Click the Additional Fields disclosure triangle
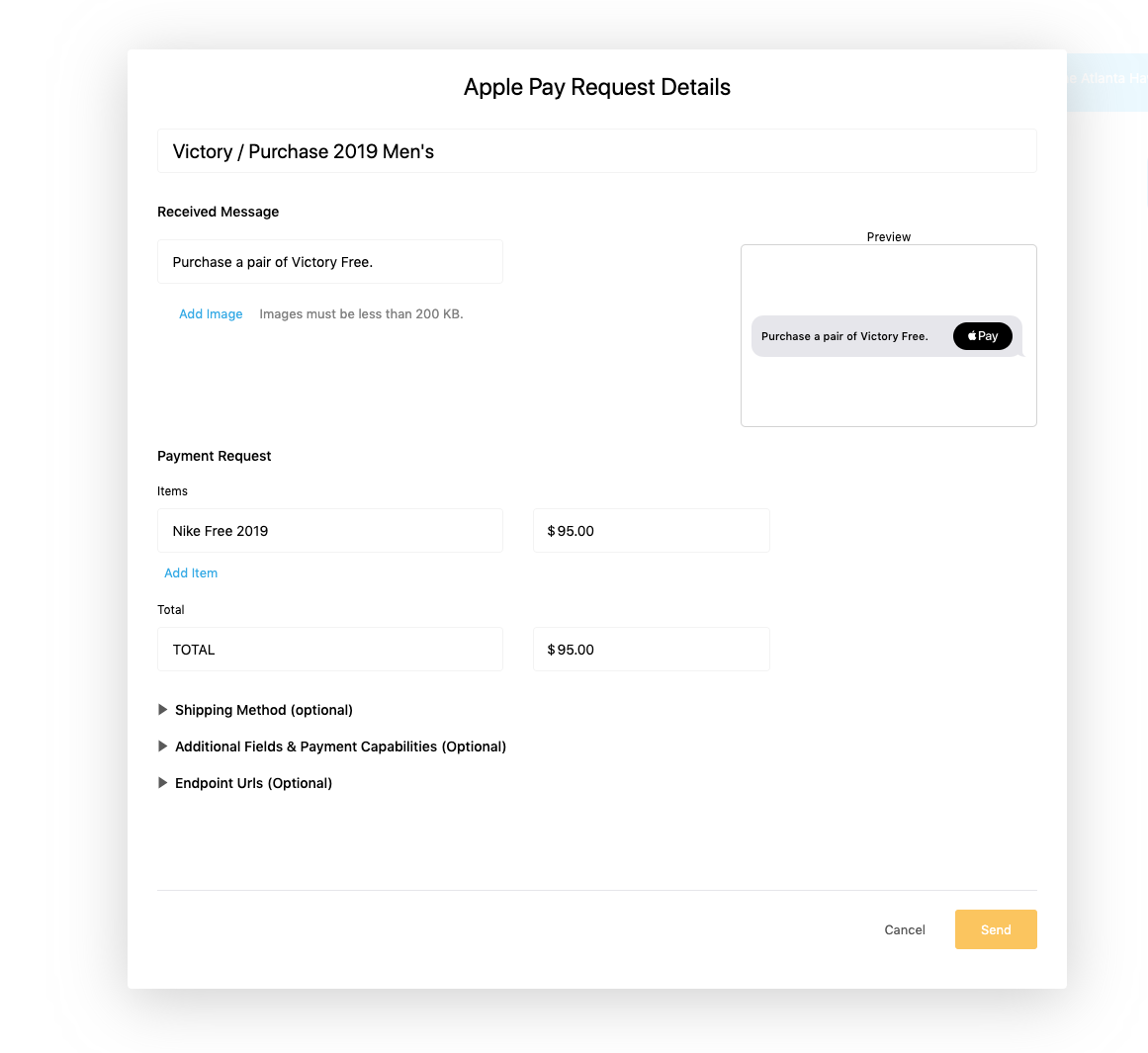This screenshot has height=1053, width=1148. (x=162, y=746)
